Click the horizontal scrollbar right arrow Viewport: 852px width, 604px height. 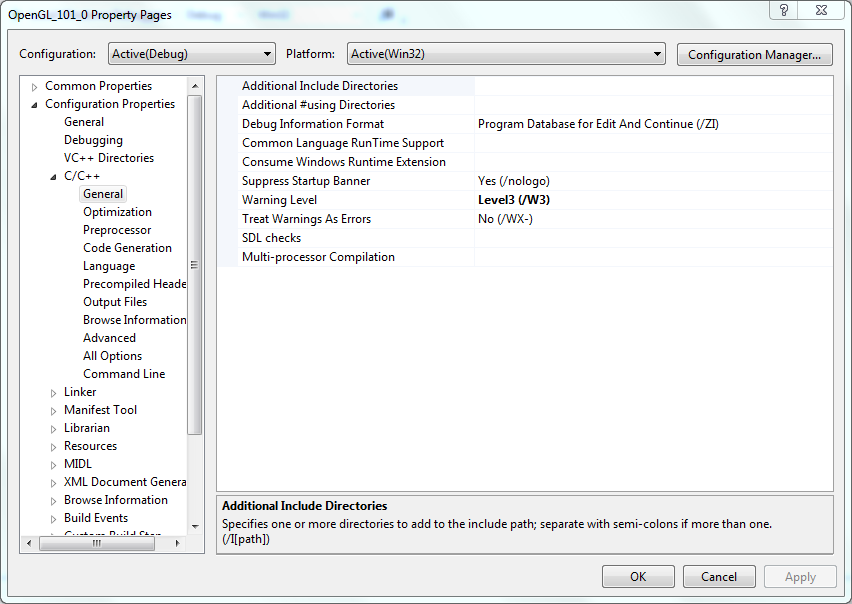tap(177, 543)
